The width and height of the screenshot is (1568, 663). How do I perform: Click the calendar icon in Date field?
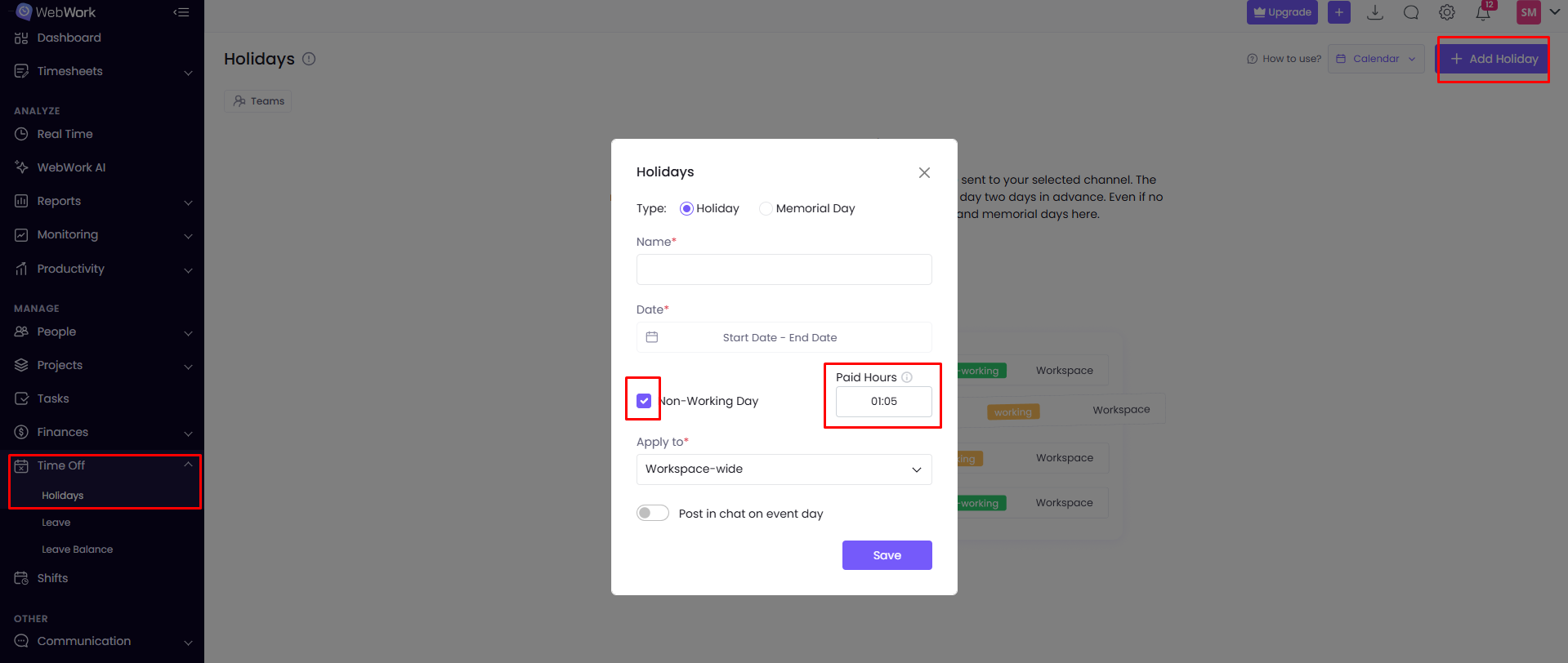click(652, 337)
